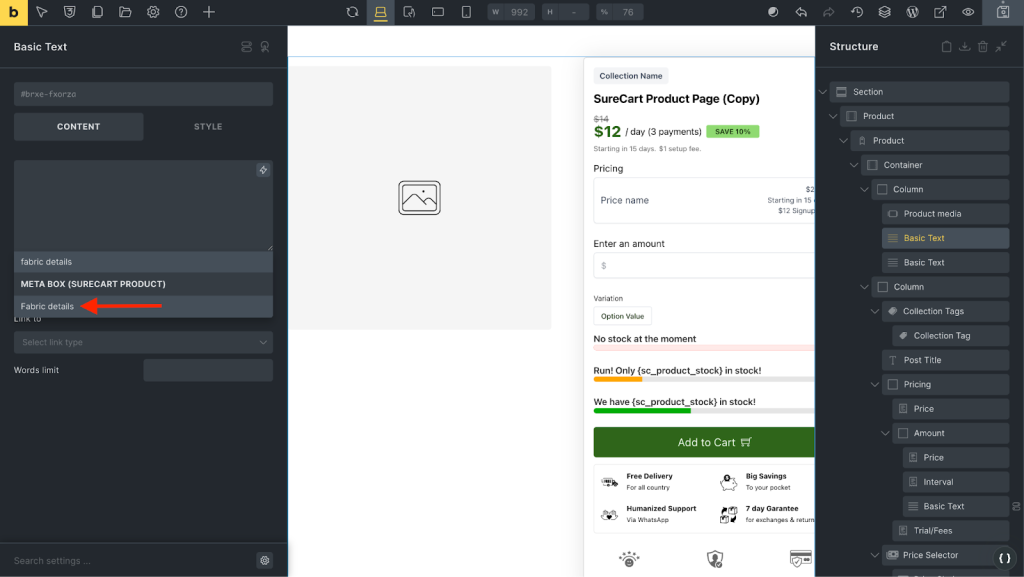Click the orange low-stock progress bar
Image resolution: width=1024 pixels, height=577 pixels.
617,379
